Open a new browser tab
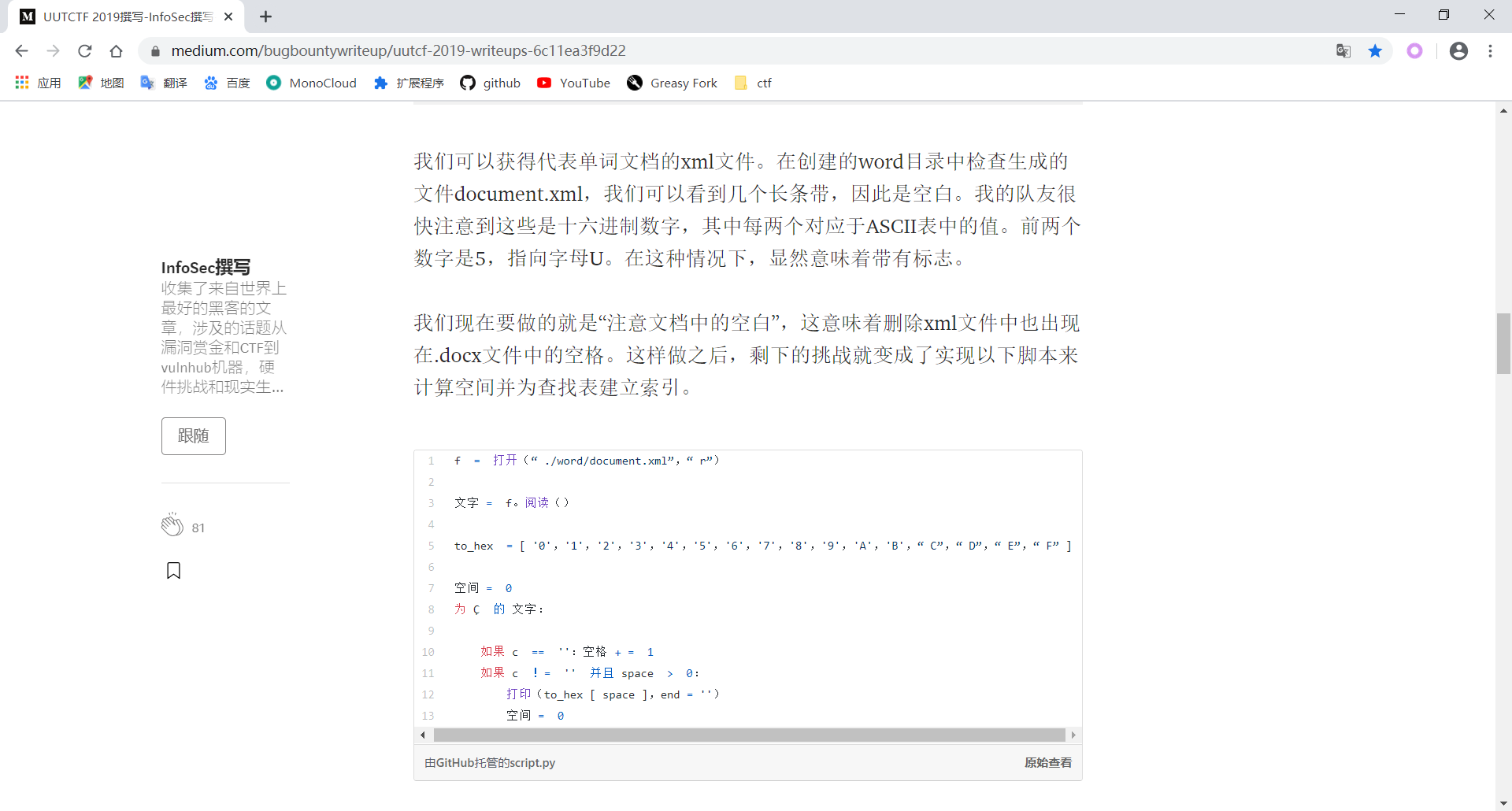 click(x=265, y=16)
